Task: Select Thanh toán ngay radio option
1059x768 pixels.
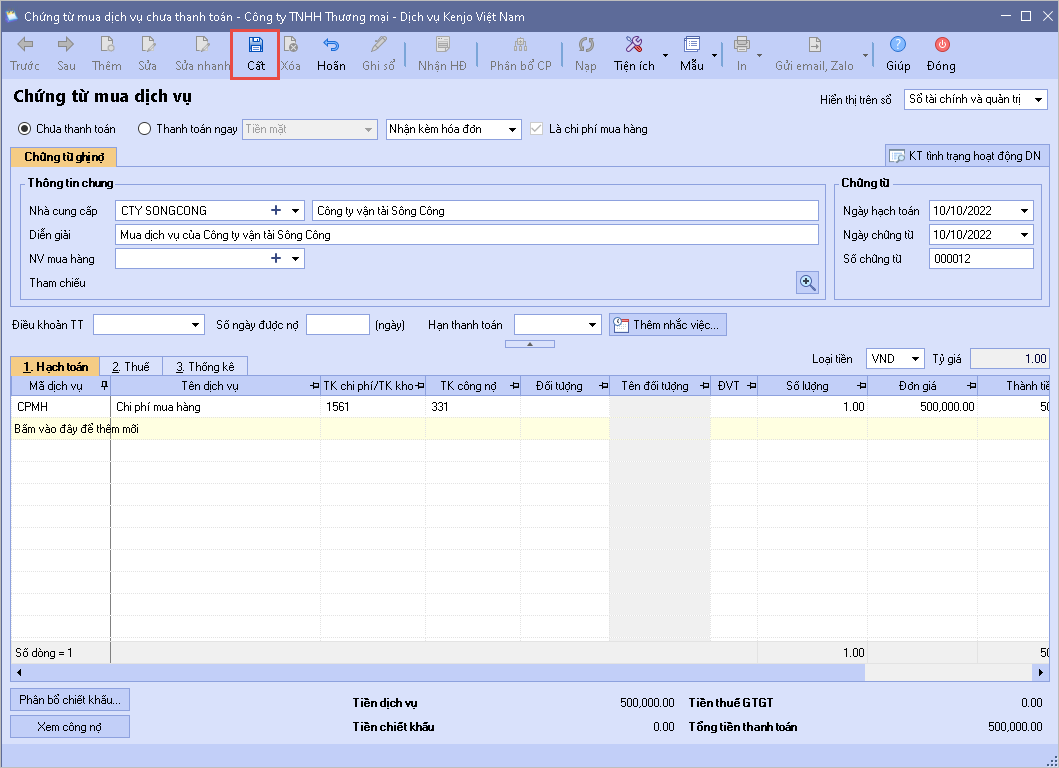Action: [x=144, y=128]
